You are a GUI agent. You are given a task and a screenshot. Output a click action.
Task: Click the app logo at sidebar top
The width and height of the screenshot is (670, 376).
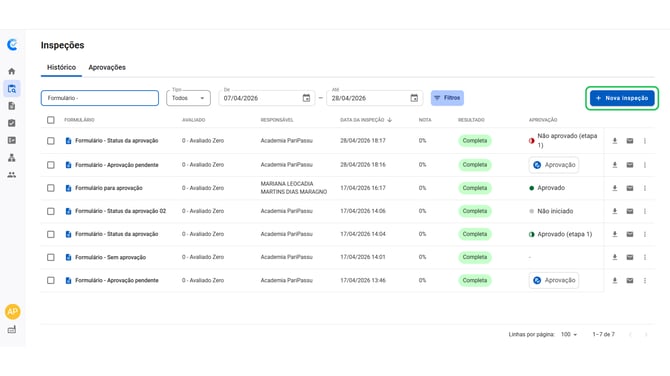pyautogui.click(x=12, y=44)
